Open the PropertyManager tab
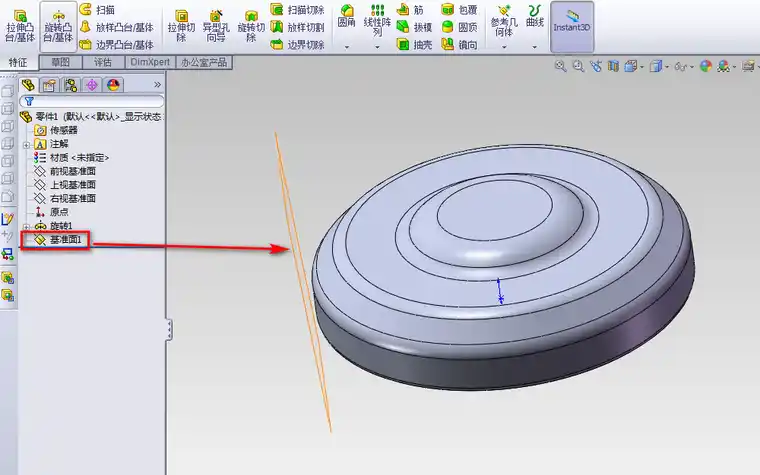 point(49,85)
